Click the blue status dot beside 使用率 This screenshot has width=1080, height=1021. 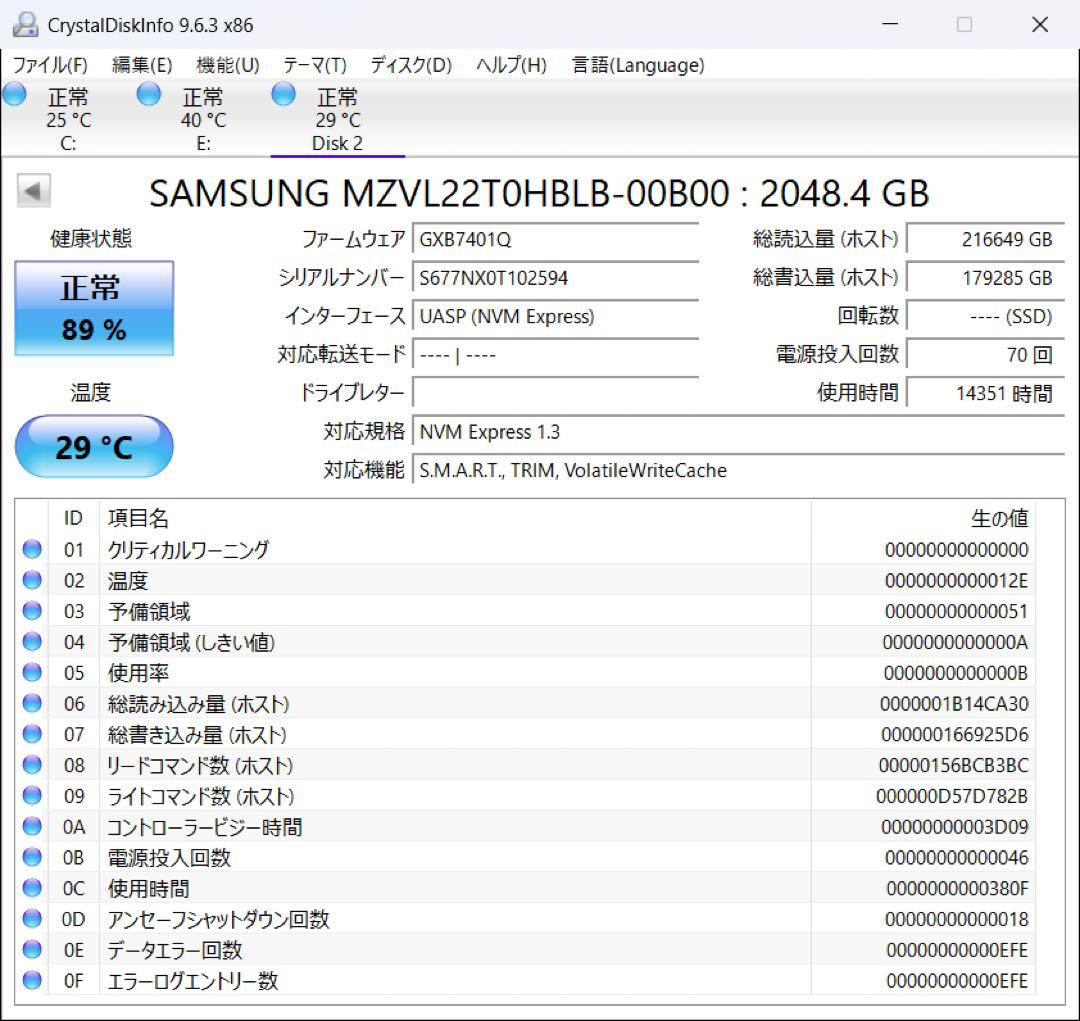[31, 672]
